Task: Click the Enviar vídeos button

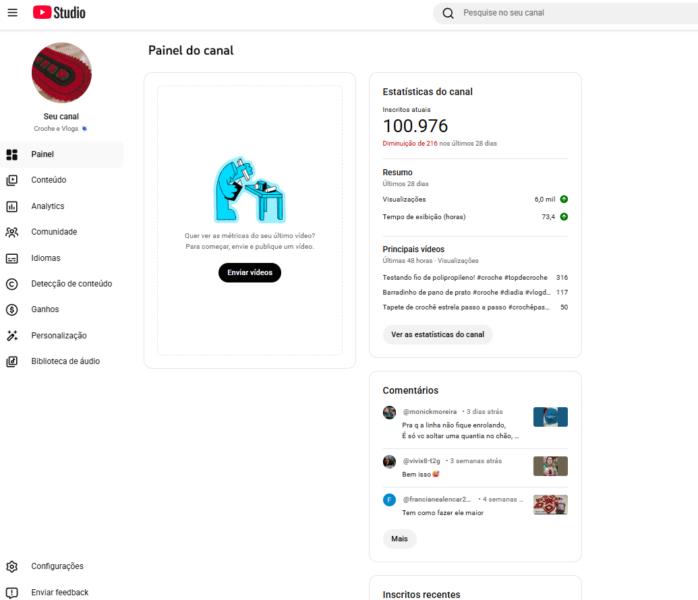Action: pyautogui.click(x=250, y=272)
